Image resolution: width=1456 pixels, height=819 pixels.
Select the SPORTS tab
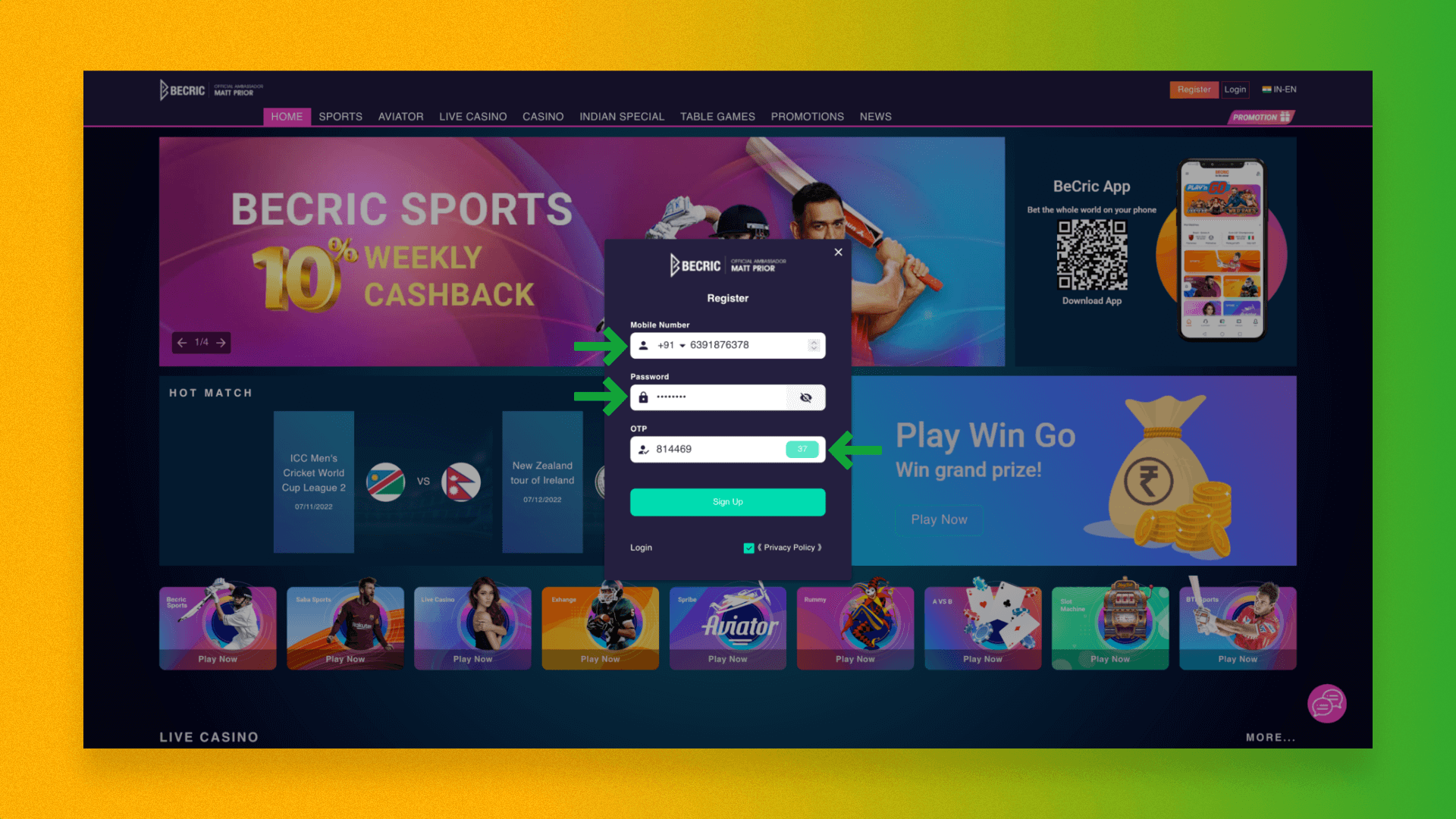[340, 117]
